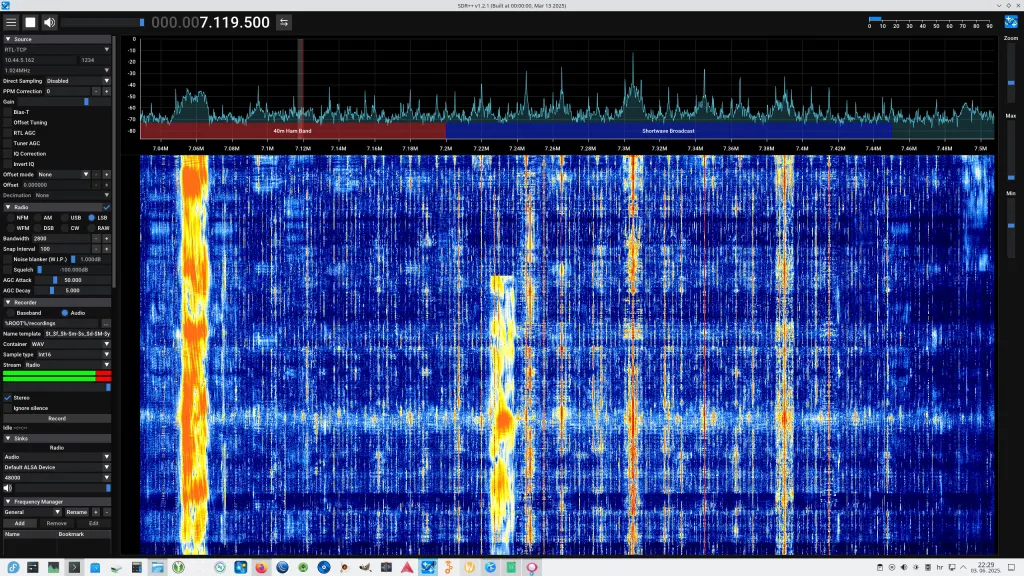Click the 40m Ham Band marker
The width and height of the screenshot is (1024, 576).
pyautogui.click(x=293, y=131)
